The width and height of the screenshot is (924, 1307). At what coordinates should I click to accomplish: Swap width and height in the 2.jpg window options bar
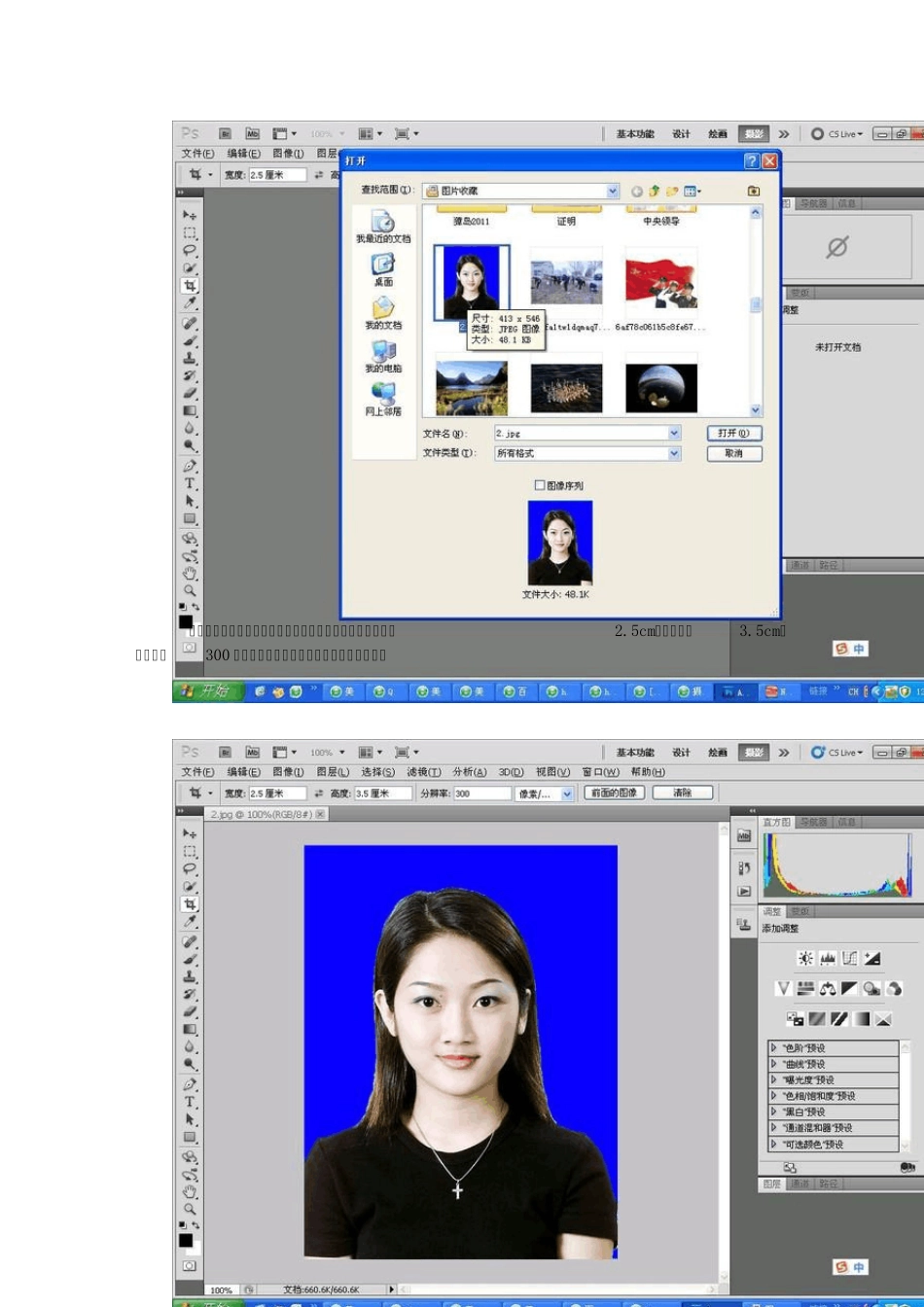click(x=318, y=794)
